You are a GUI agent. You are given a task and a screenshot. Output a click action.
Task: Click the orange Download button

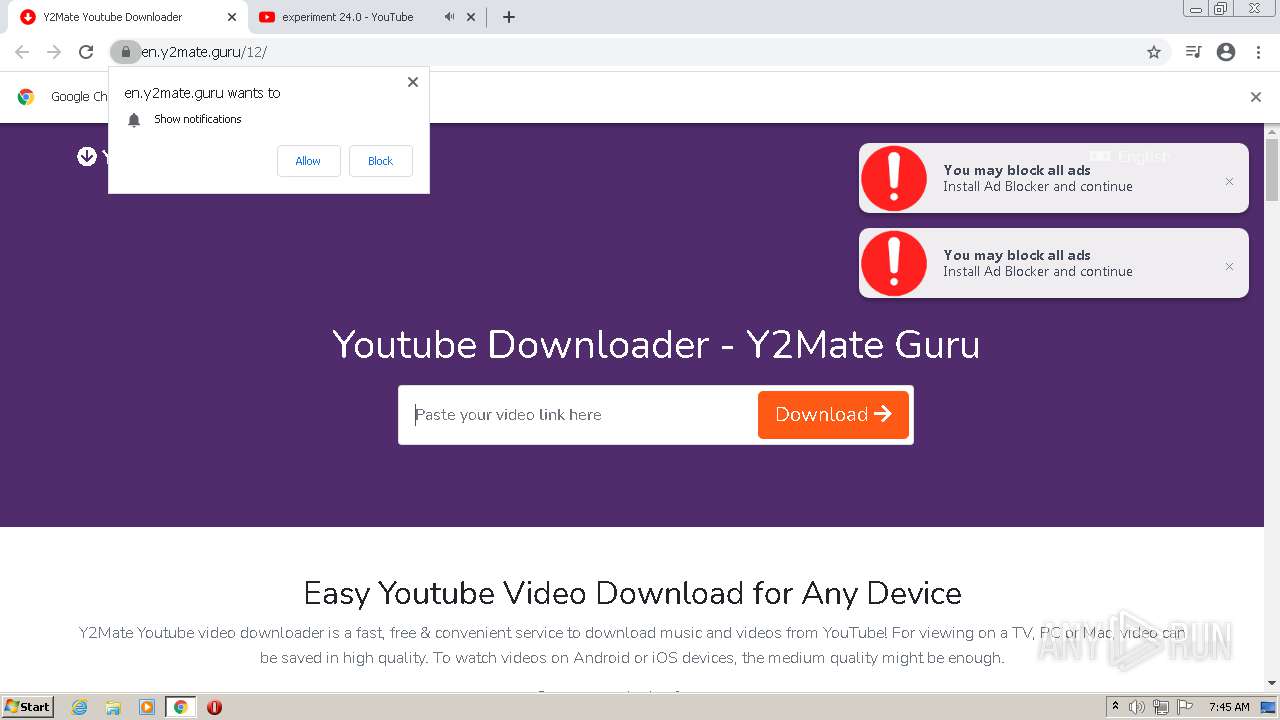tap(833, 414)
